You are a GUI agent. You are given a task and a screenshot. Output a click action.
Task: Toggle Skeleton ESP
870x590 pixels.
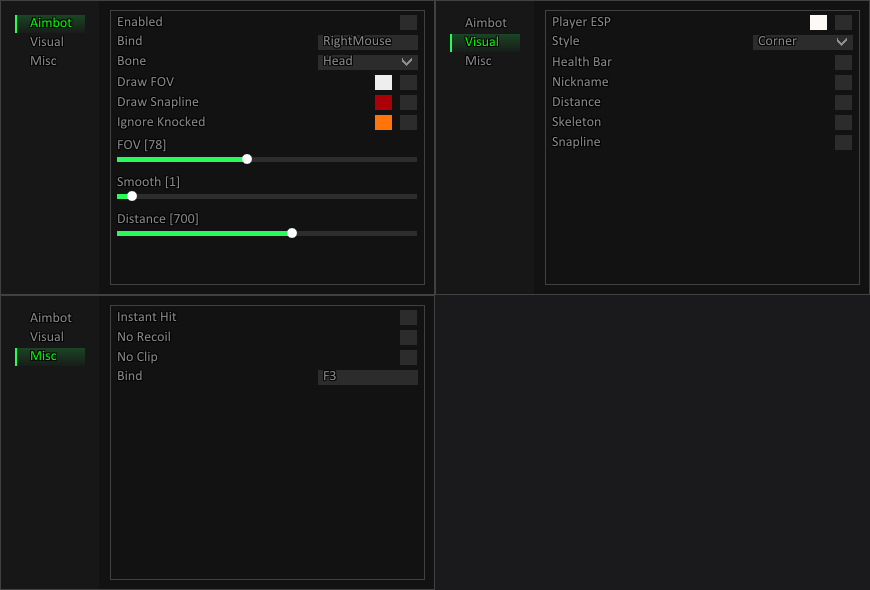843,122
